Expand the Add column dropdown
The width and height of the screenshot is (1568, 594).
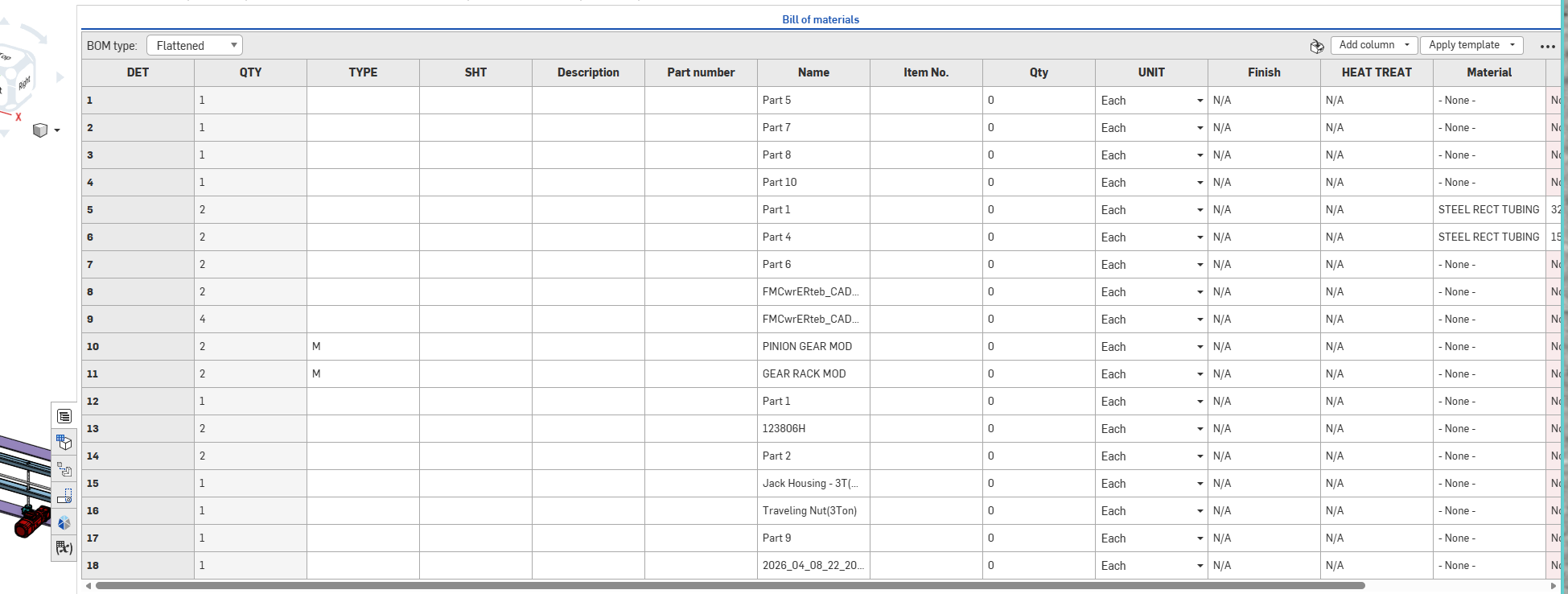click(x=1374, y=45)
